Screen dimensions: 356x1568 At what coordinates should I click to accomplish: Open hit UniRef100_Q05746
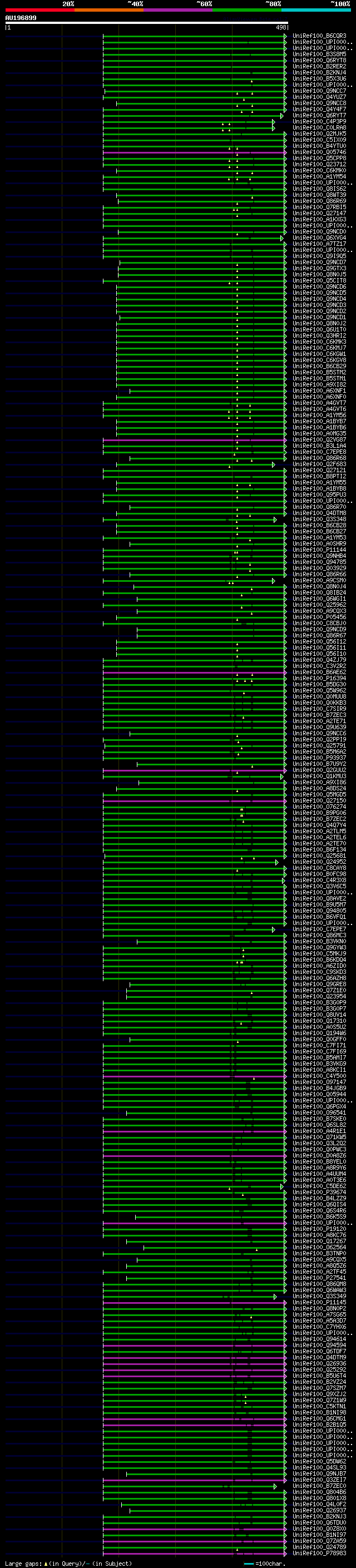point(319,152)
